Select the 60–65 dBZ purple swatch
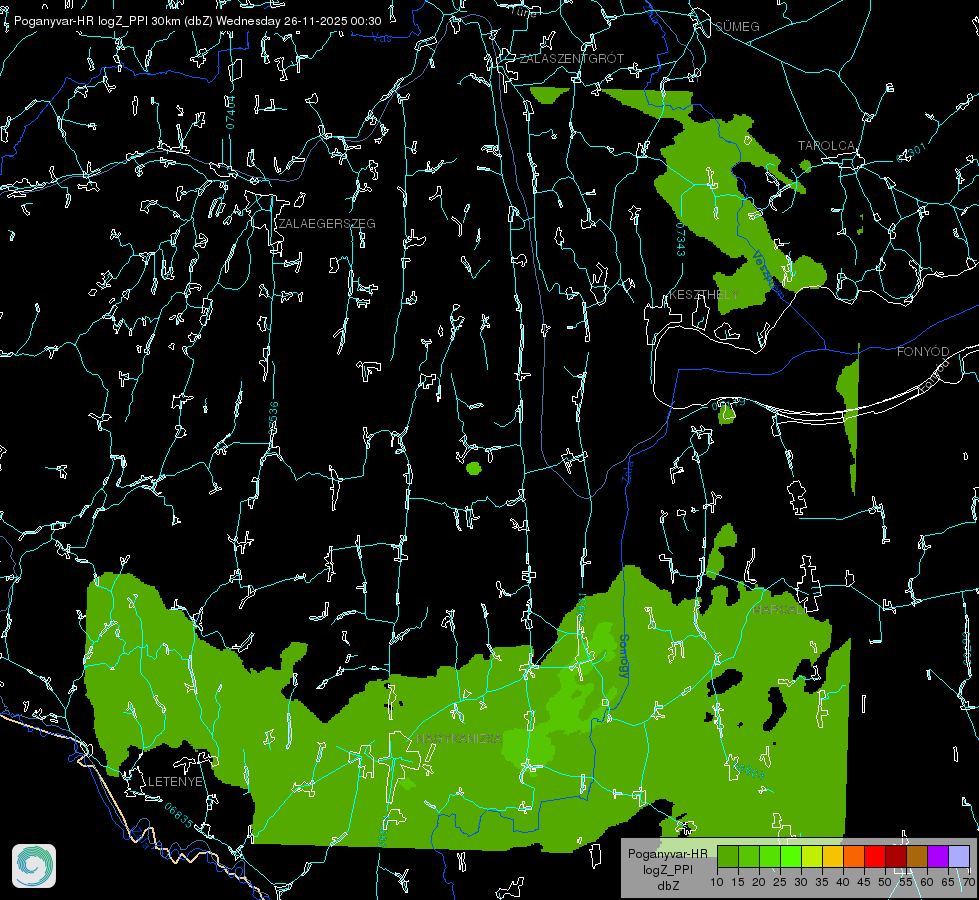 (x=937, y=856)
